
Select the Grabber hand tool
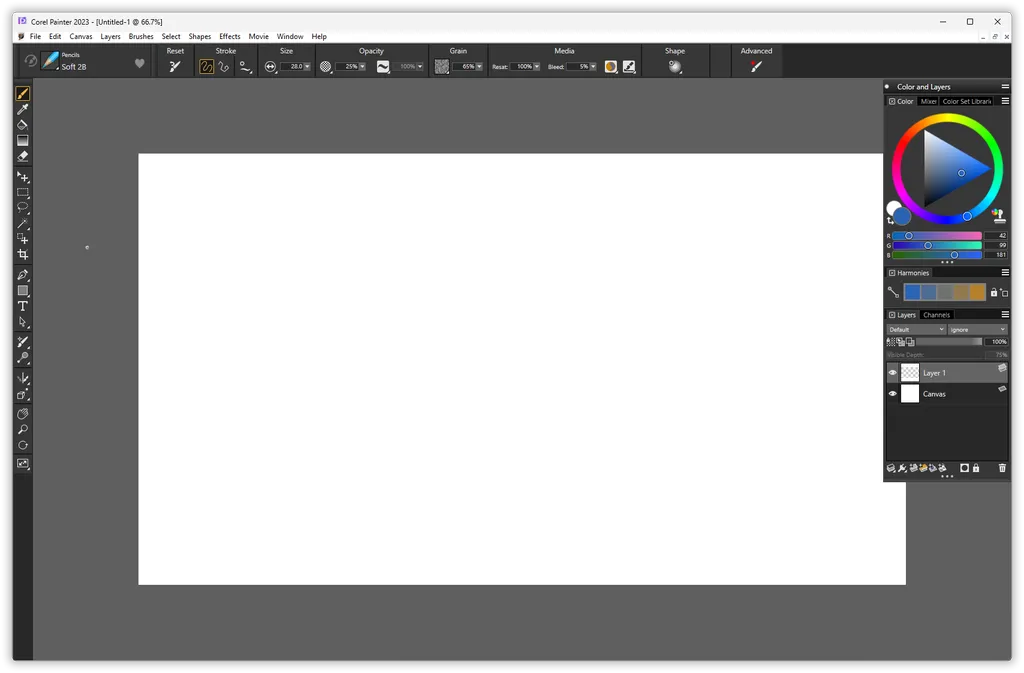pyautogui.click(x=22, y=414)
